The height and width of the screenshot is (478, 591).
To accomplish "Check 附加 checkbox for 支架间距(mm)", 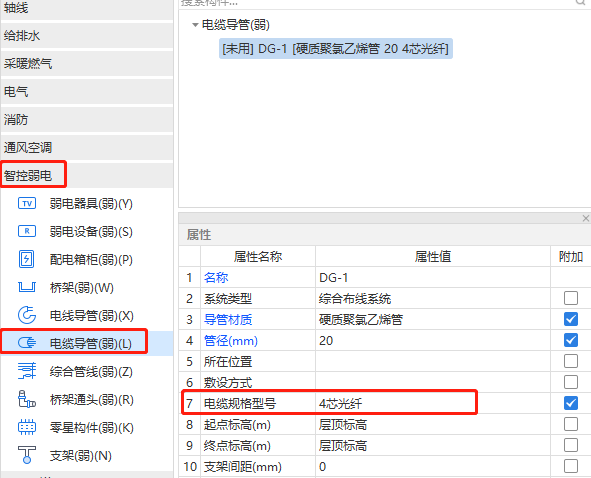I will pos(571,466).
